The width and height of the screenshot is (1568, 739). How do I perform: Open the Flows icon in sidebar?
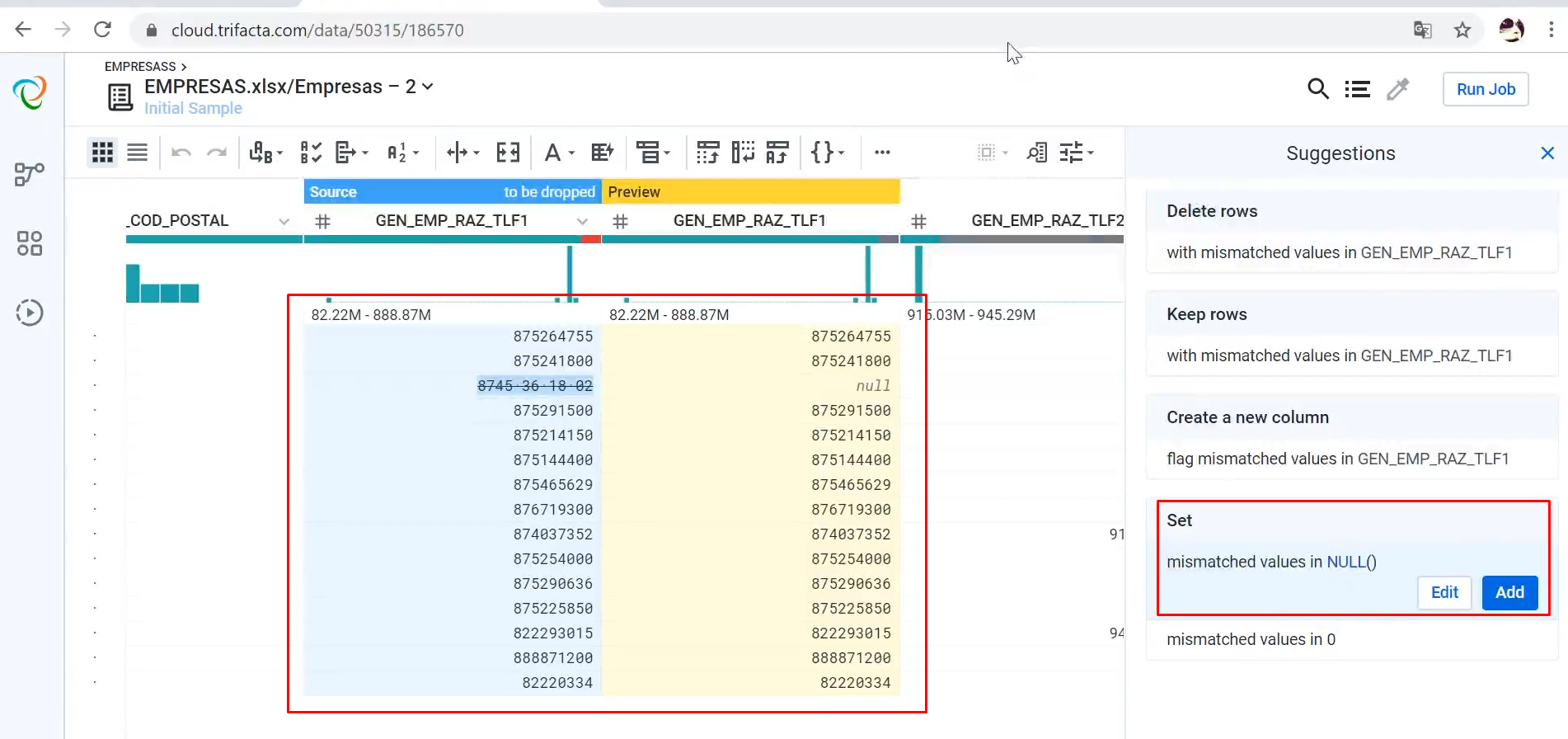coord(30,174)
